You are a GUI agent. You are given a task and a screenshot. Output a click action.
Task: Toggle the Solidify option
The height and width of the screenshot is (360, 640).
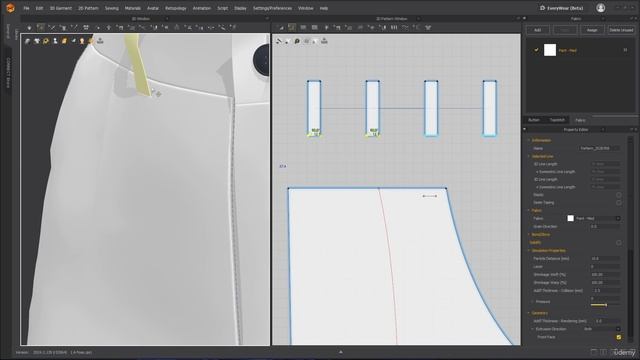click(619, 242)
